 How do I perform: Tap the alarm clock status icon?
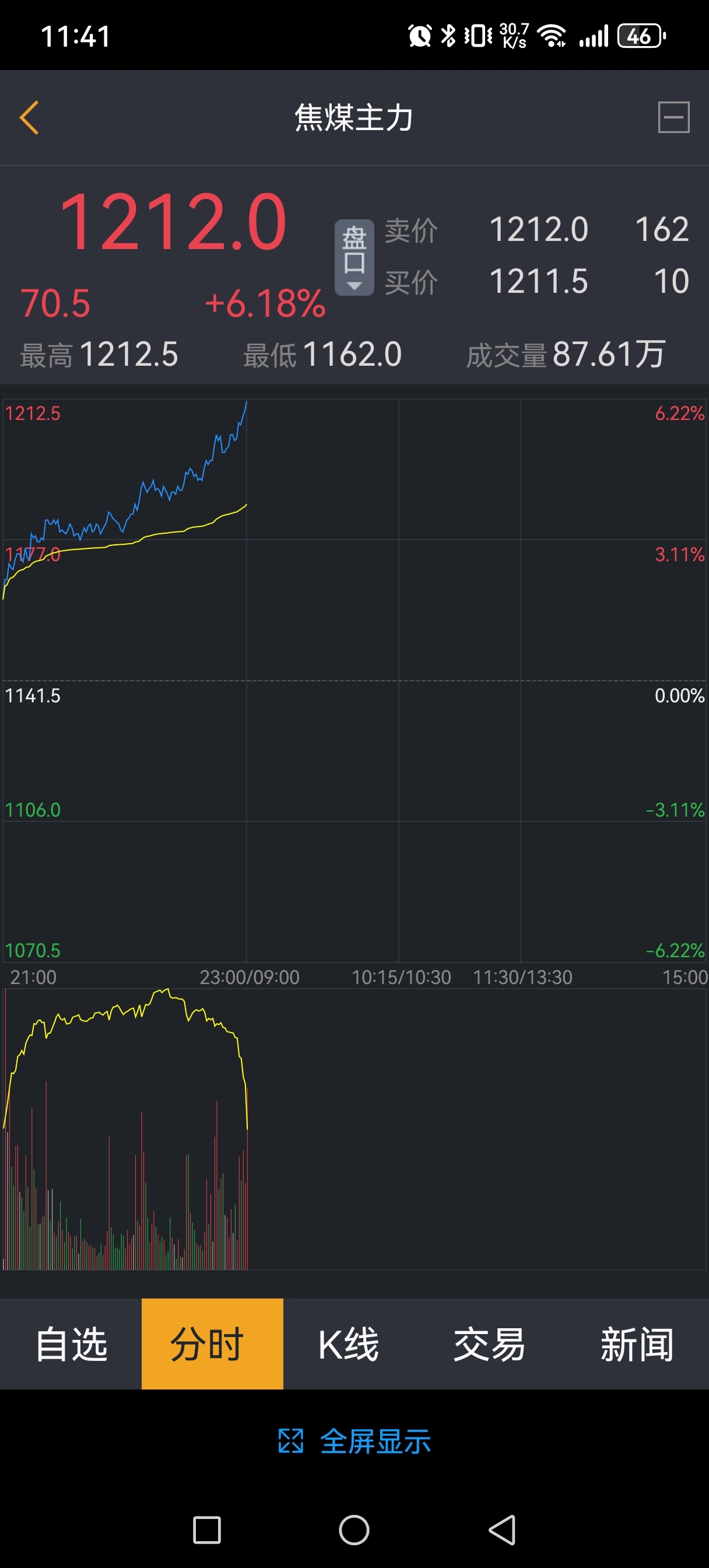(420, 36)
